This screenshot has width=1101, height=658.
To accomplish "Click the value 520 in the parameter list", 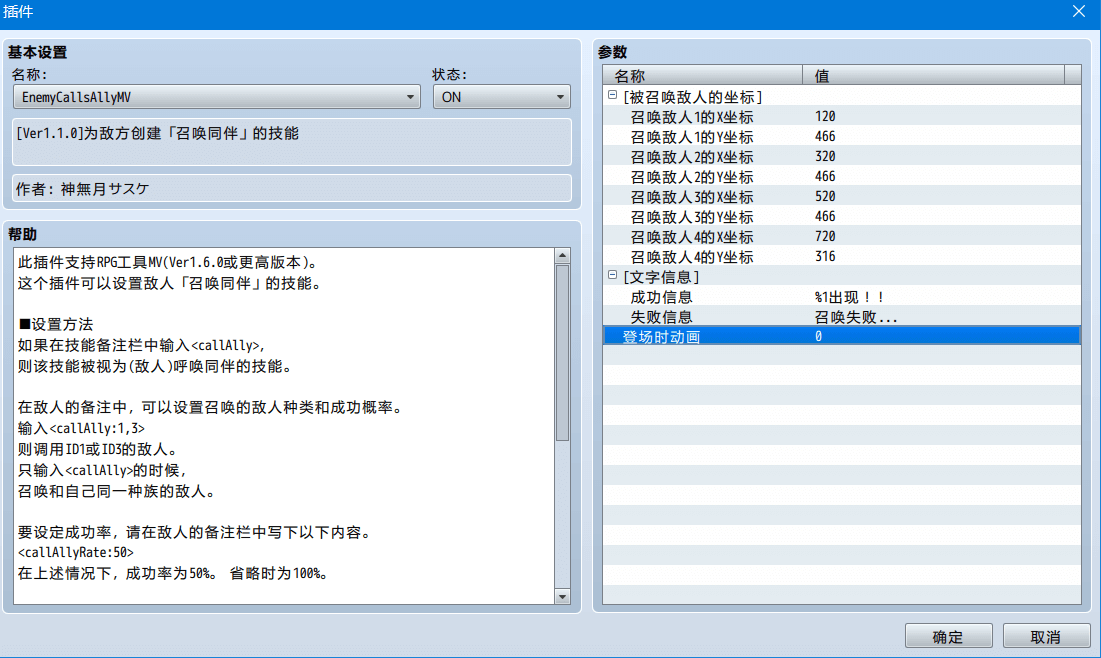I will (x=825, y=197).
